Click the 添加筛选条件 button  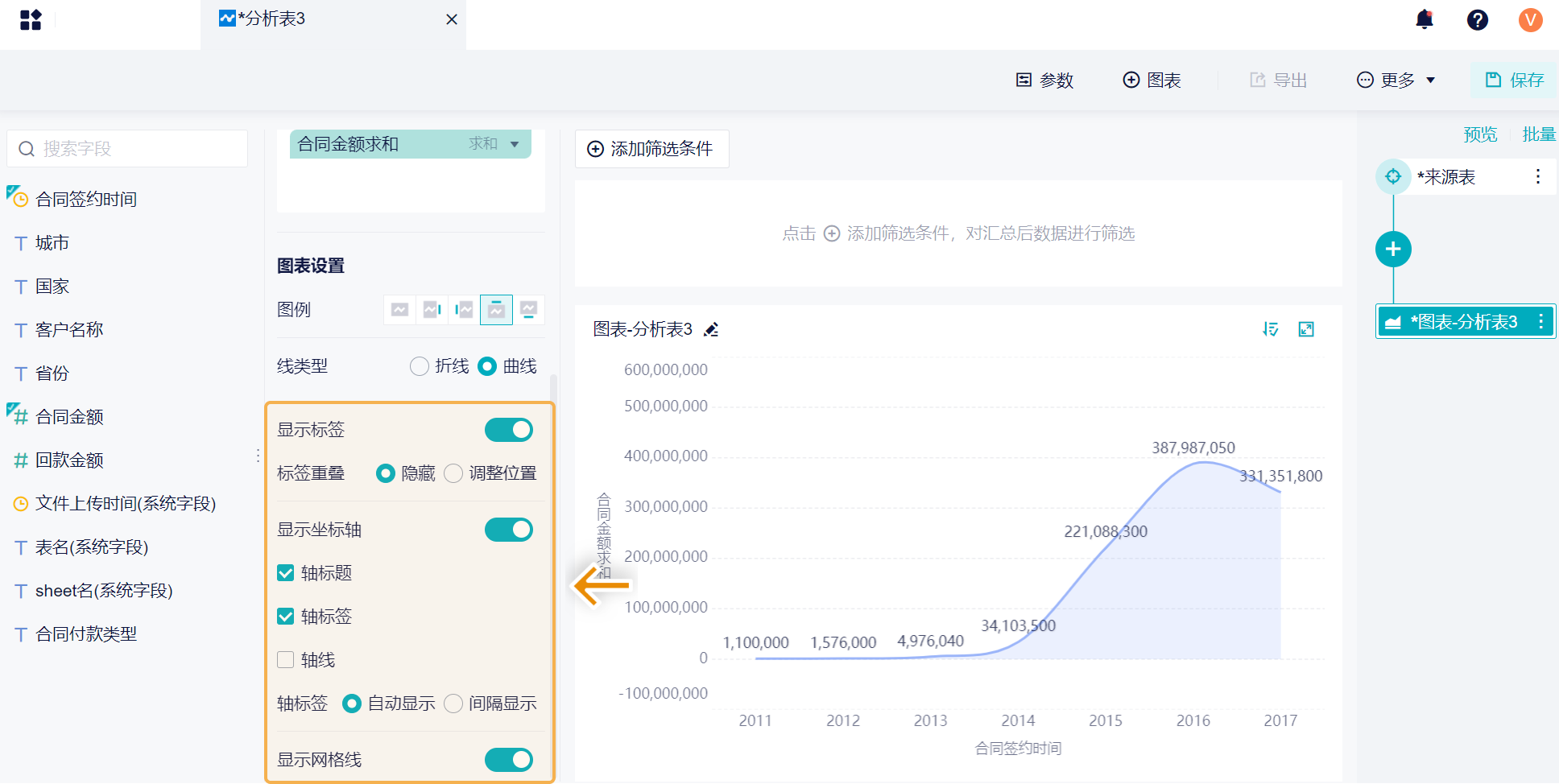click(651, 149)
